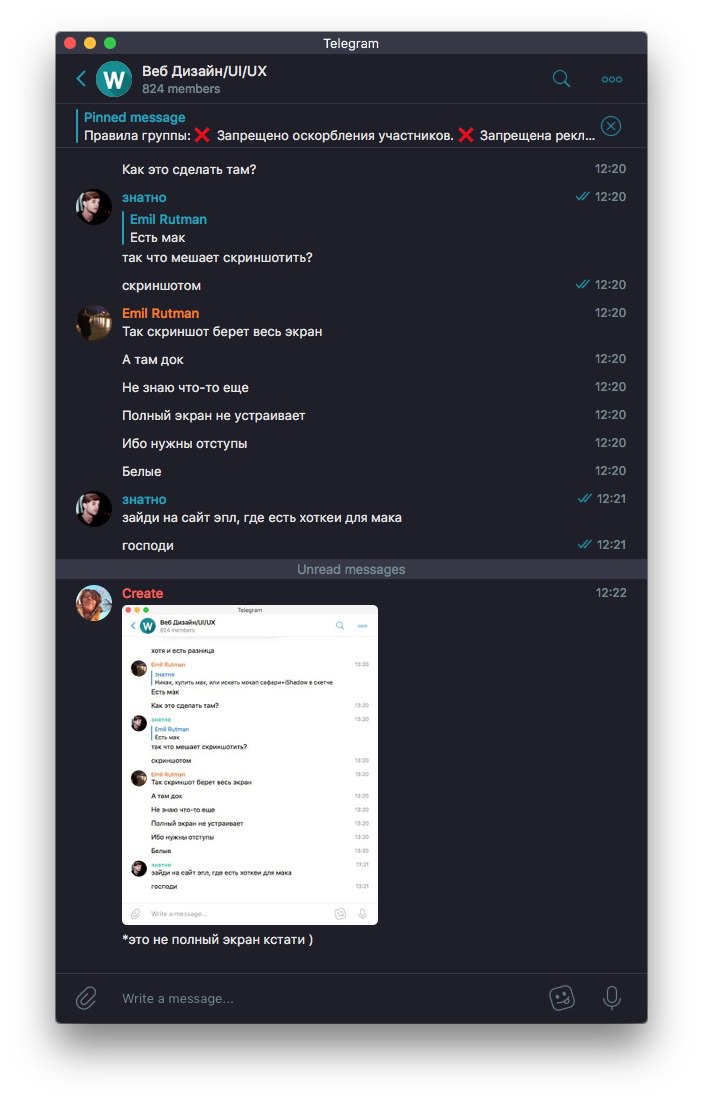The image size is (703, 1103).
Task: Jump to quoted Emil Rutman reply
Action: click(169, 229)
